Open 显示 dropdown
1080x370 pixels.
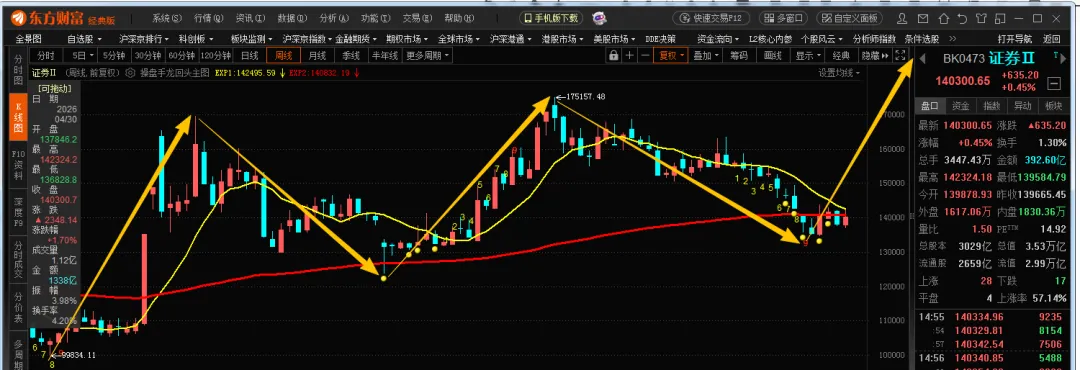click(x=807, y=56)
